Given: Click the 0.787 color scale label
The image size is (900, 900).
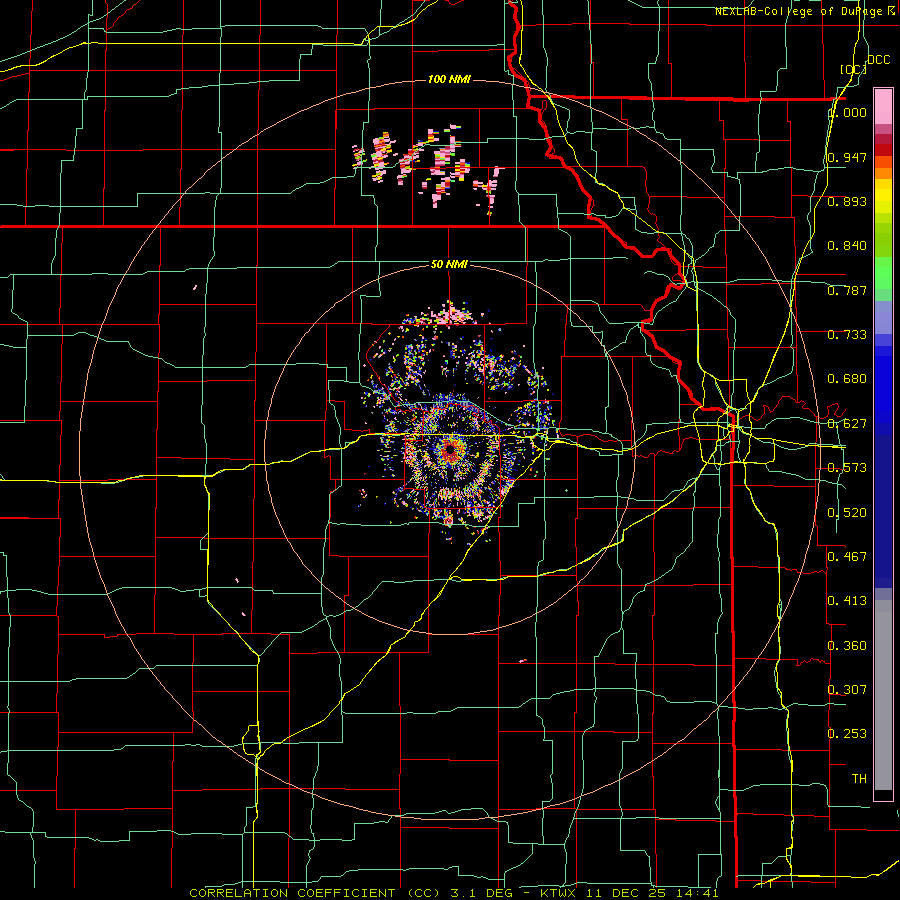Looking at the screenshot, I should click(x=847, y=290).
